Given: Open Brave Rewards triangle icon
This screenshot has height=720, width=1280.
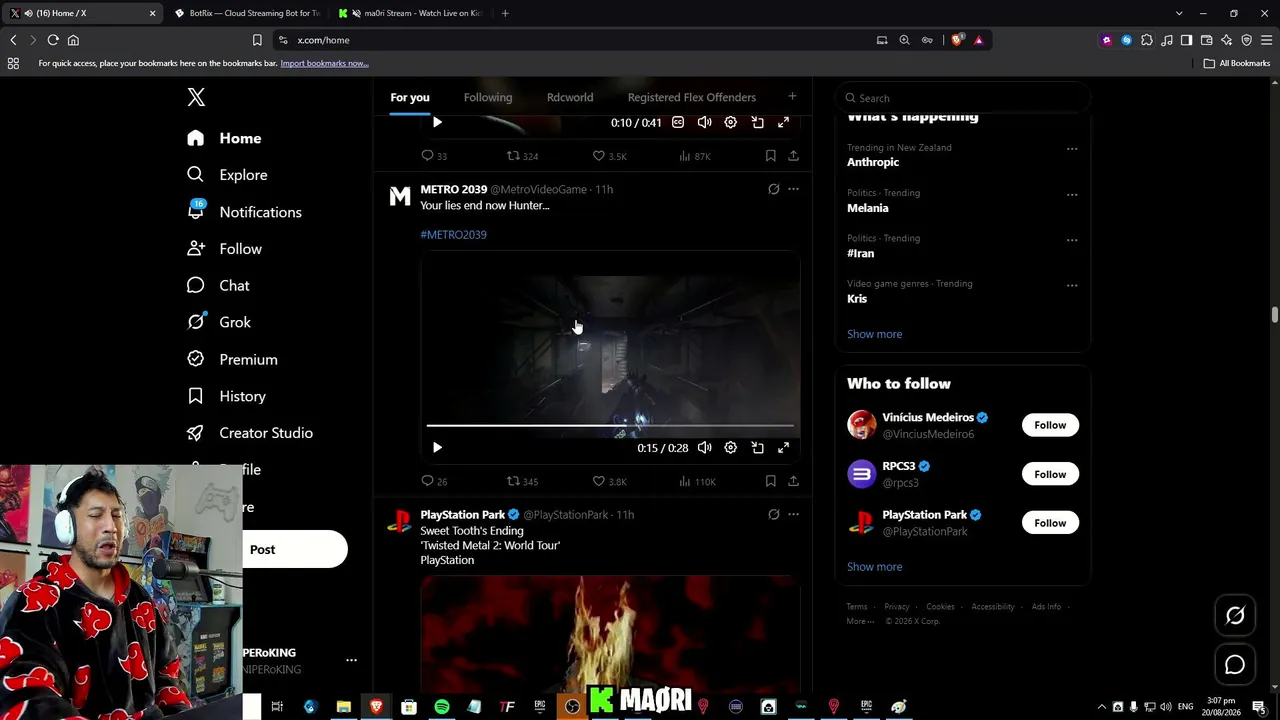Looking at the screenshot, I should point(978,40).
